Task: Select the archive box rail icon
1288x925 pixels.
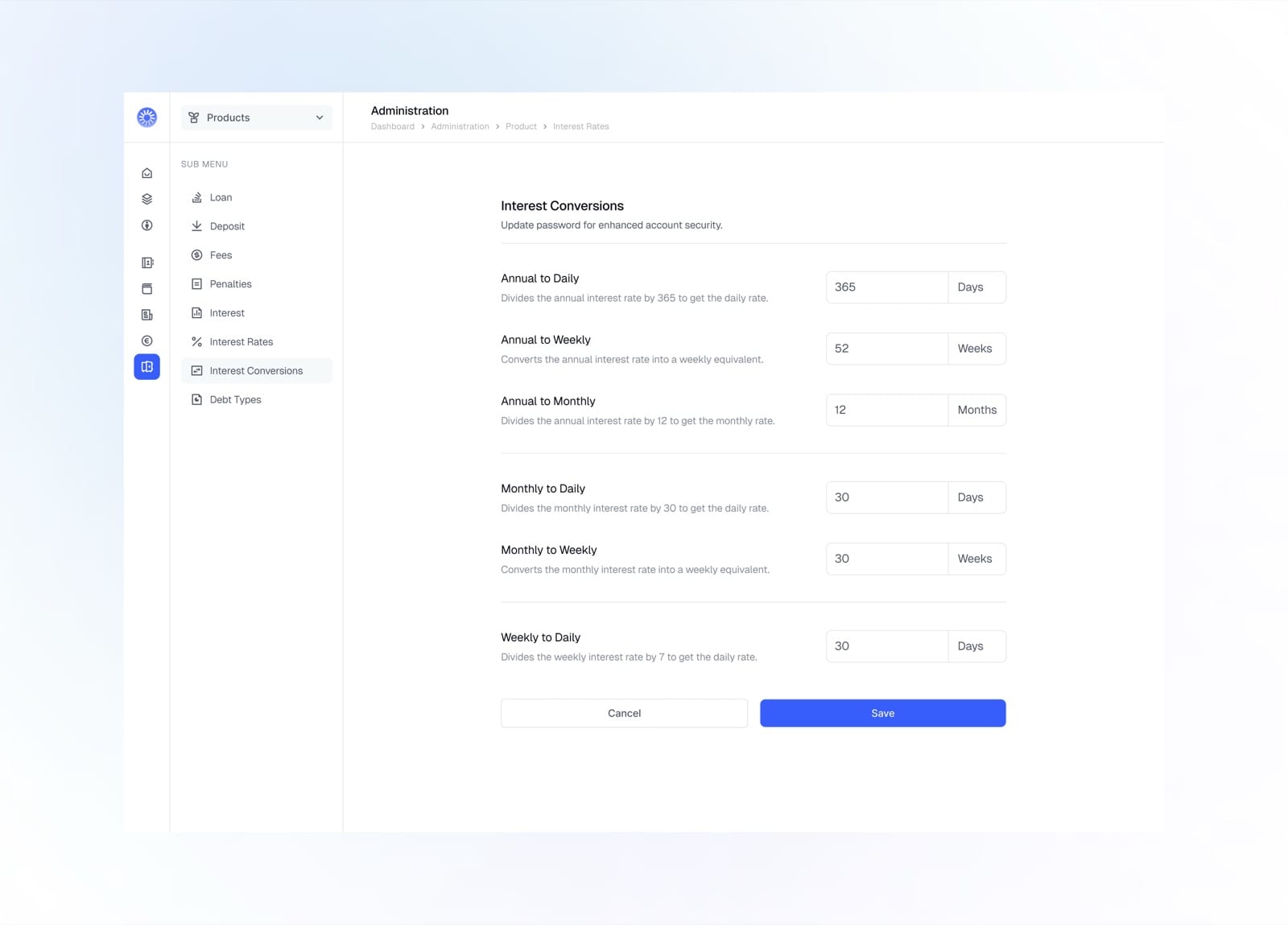Action: coord(147,288)
